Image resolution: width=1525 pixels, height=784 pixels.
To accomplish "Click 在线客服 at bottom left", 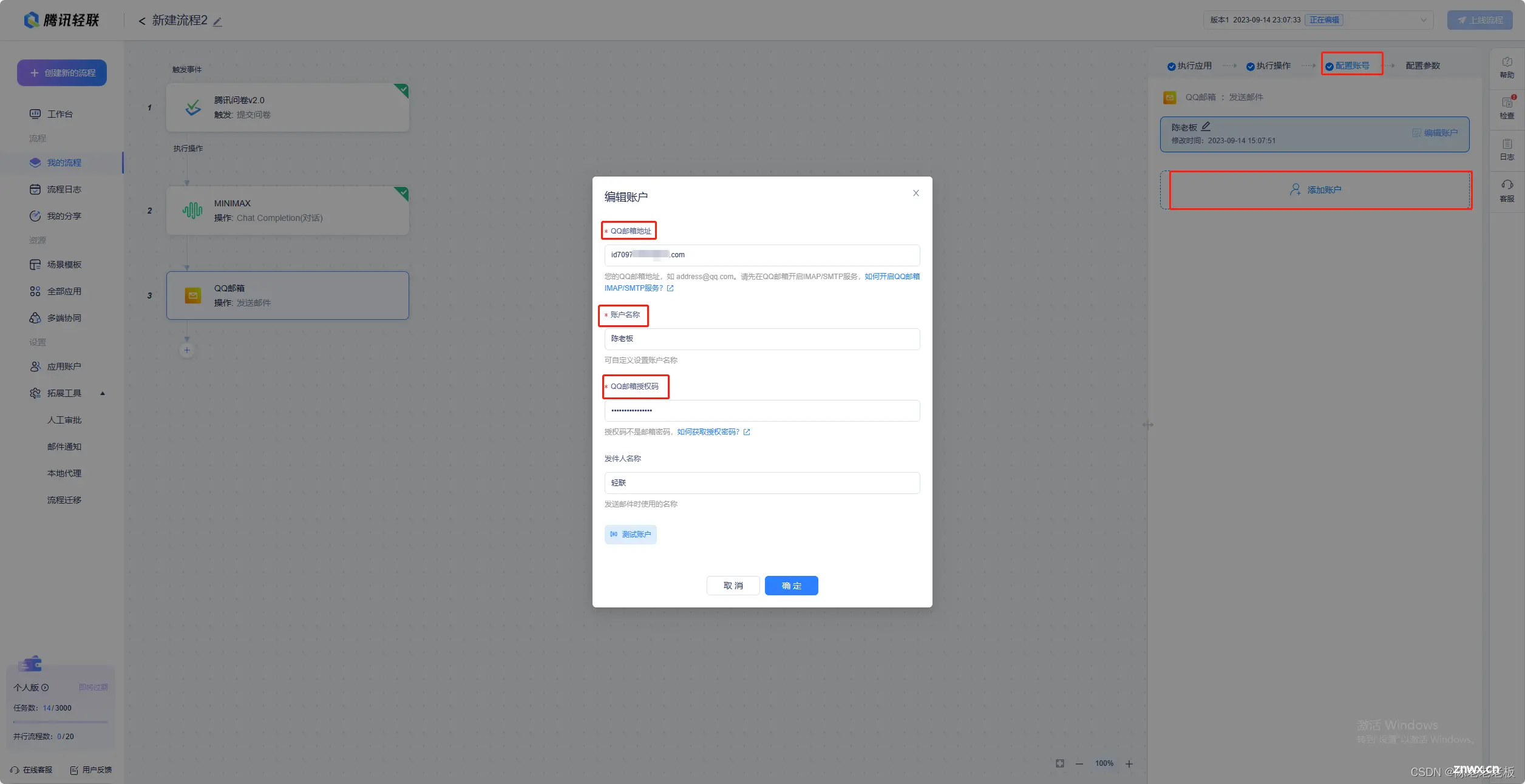I will coord(31,770).
